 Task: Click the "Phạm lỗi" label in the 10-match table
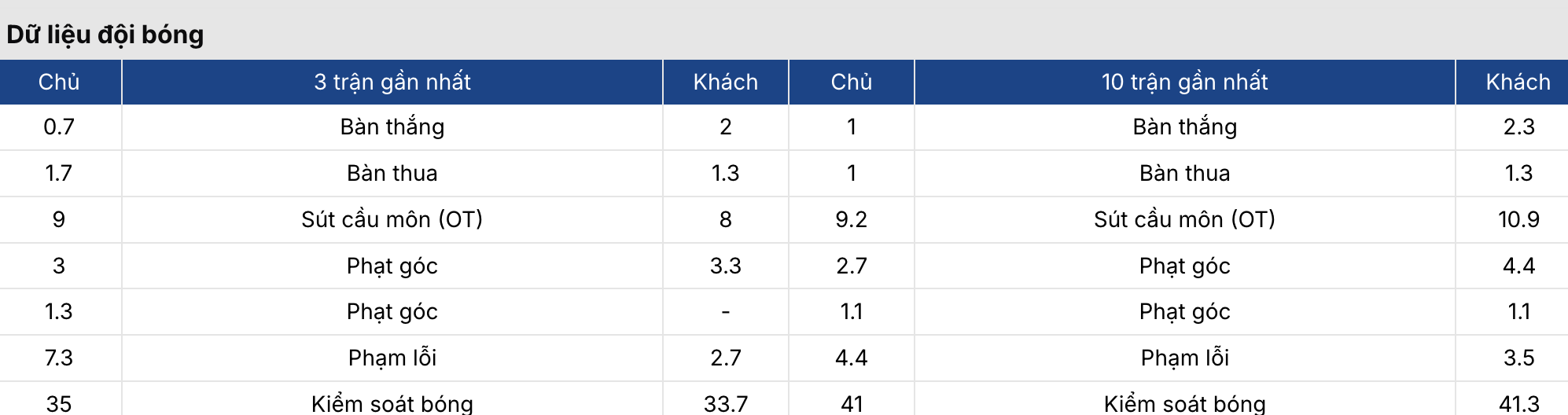[1185, 358]
